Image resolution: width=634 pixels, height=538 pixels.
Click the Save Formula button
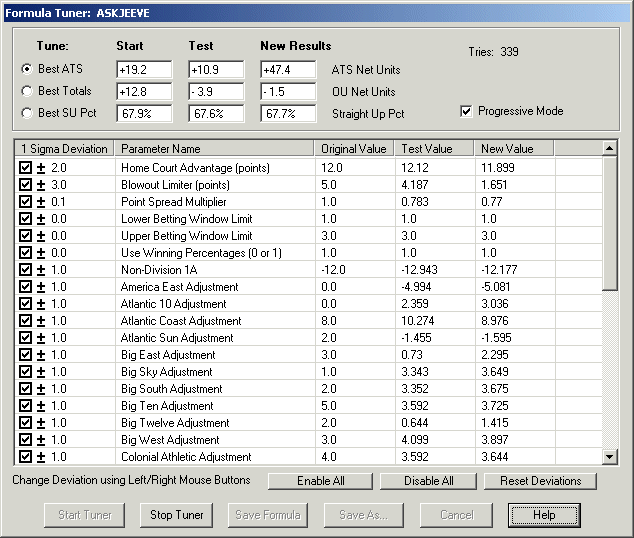click(268, 515)
